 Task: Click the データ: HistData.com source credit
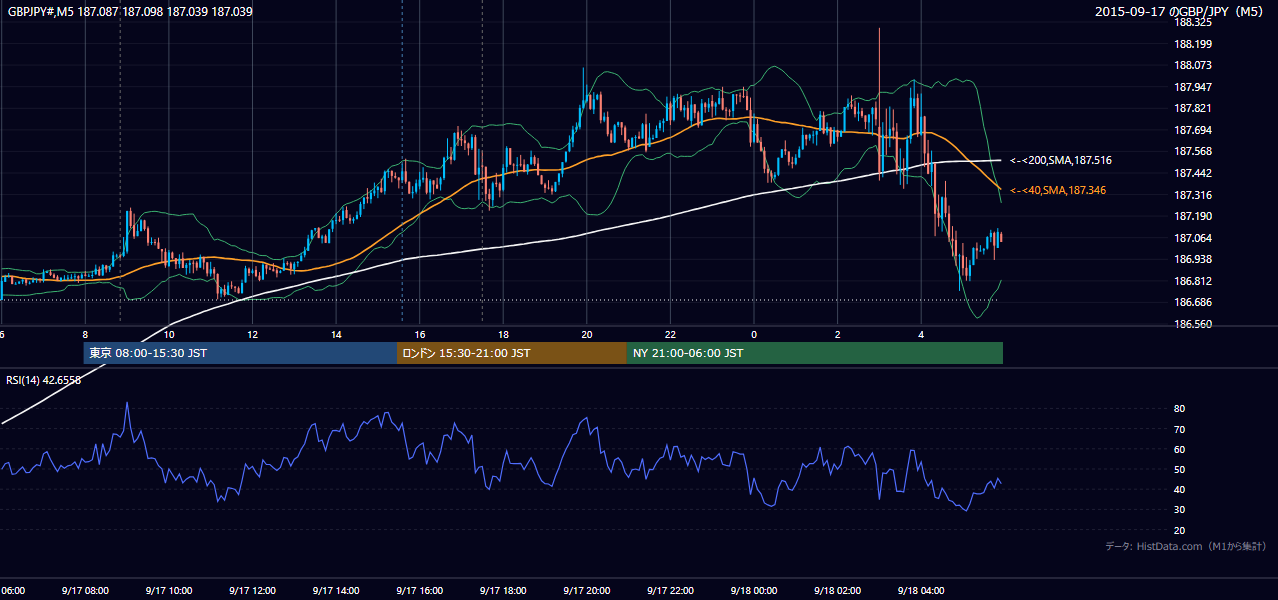[x=1186, y=546]
